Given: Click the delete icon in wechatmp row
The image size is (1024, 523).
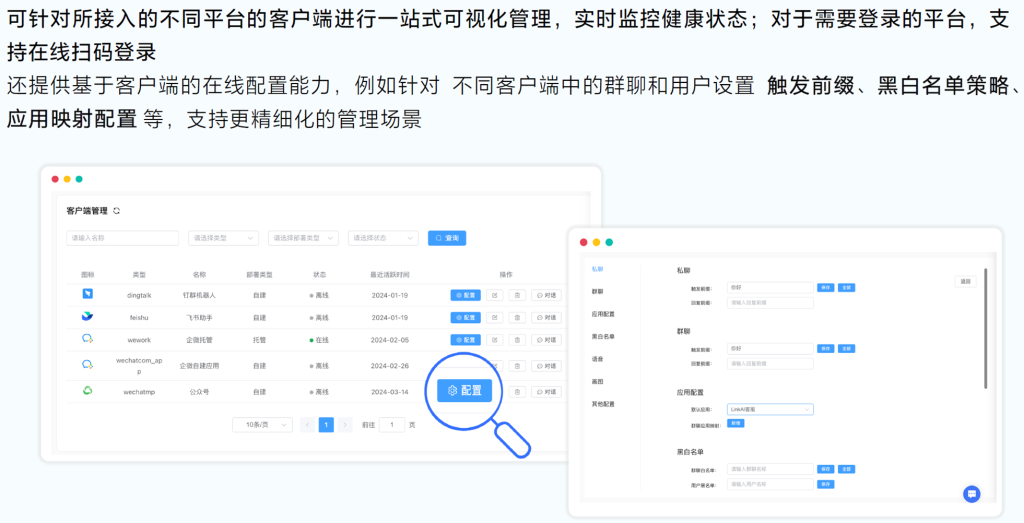Looking at the screenshot, I should coord(516,392).
